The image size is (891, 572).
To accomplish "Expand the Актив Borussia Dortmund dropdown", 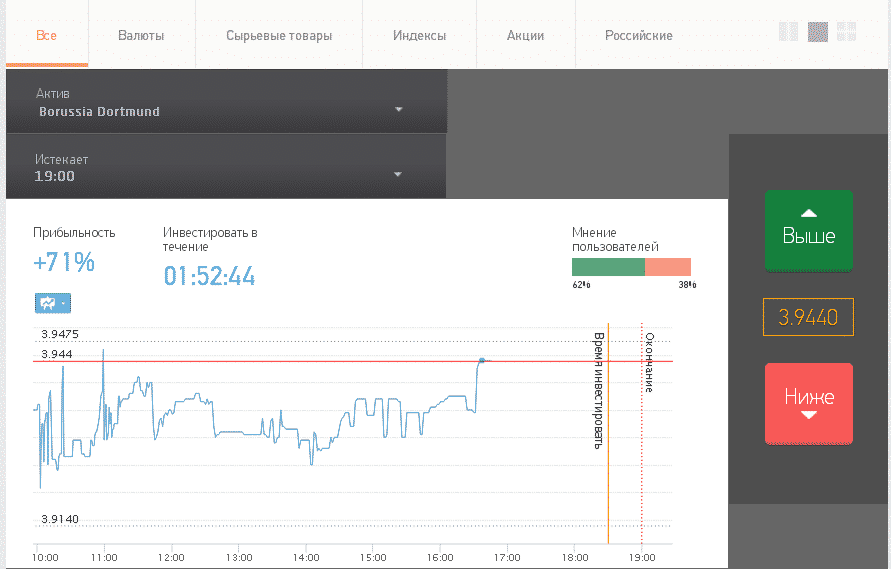I will 227,102.
